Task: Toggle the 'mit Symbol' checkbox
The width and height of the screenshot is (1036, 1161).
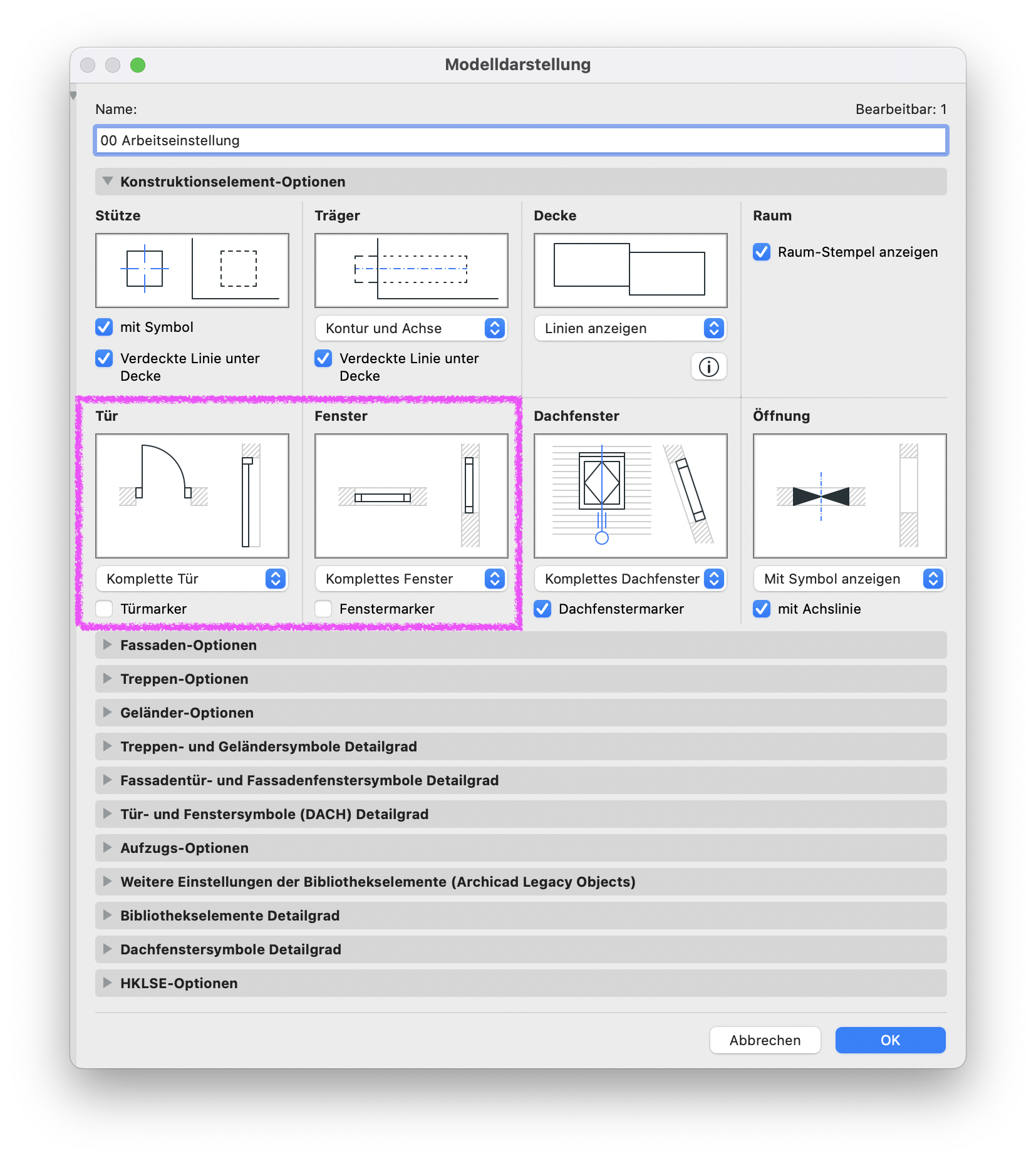Action: 104,327
